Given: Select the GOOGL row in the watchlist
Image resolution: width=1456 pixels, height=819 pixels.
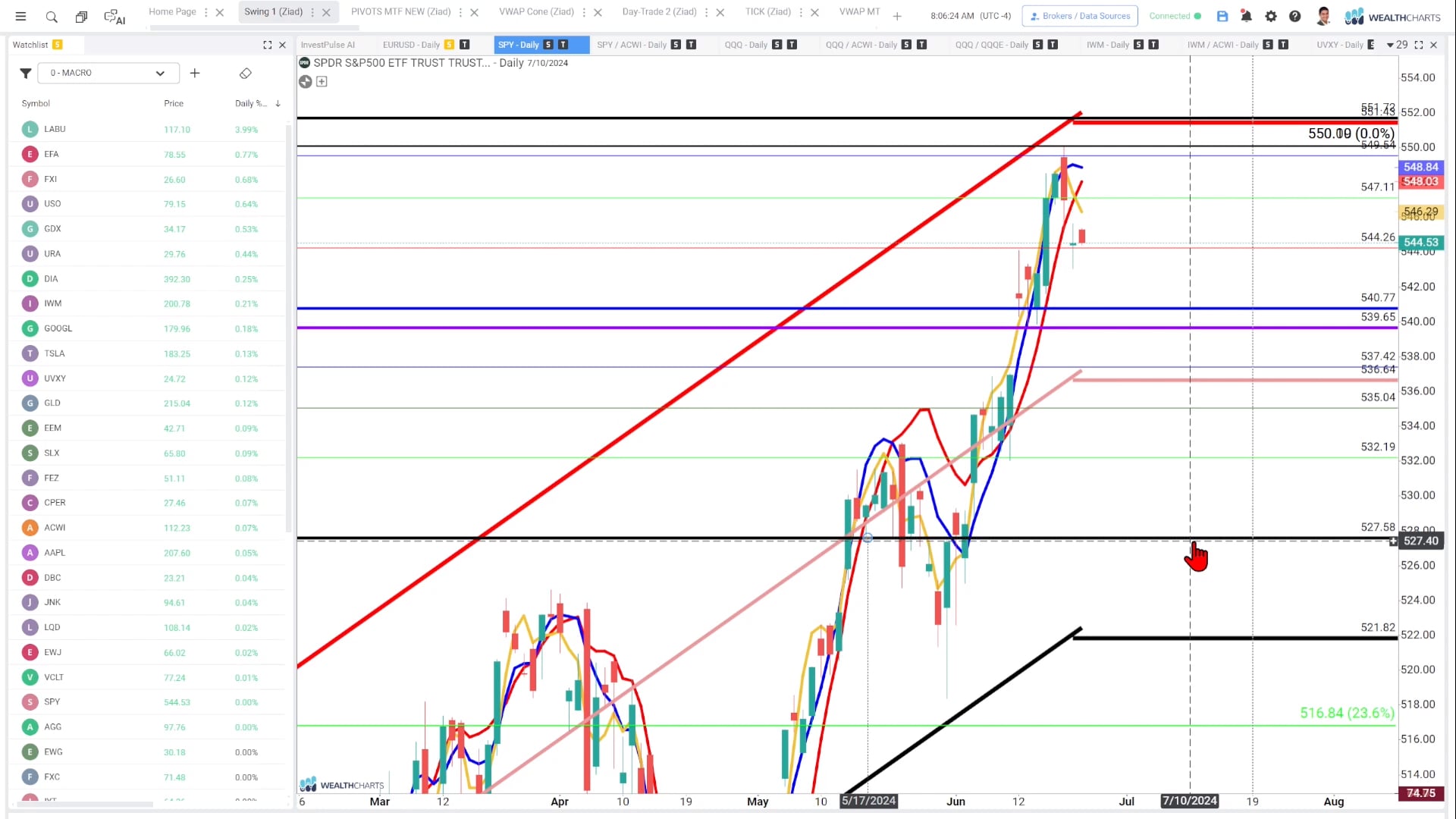Looking at the screenshot, I should coord(148,328).
